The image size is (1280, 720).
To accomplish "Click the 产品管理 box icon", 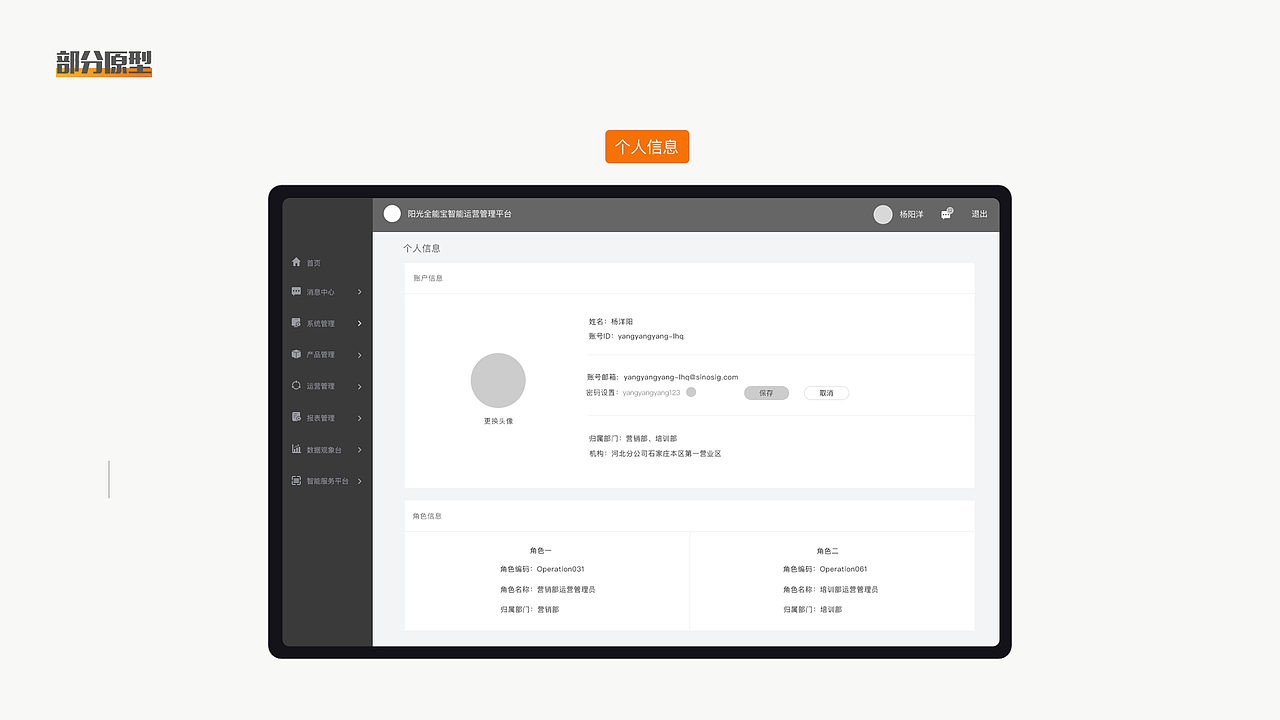I will coord(296,354).
